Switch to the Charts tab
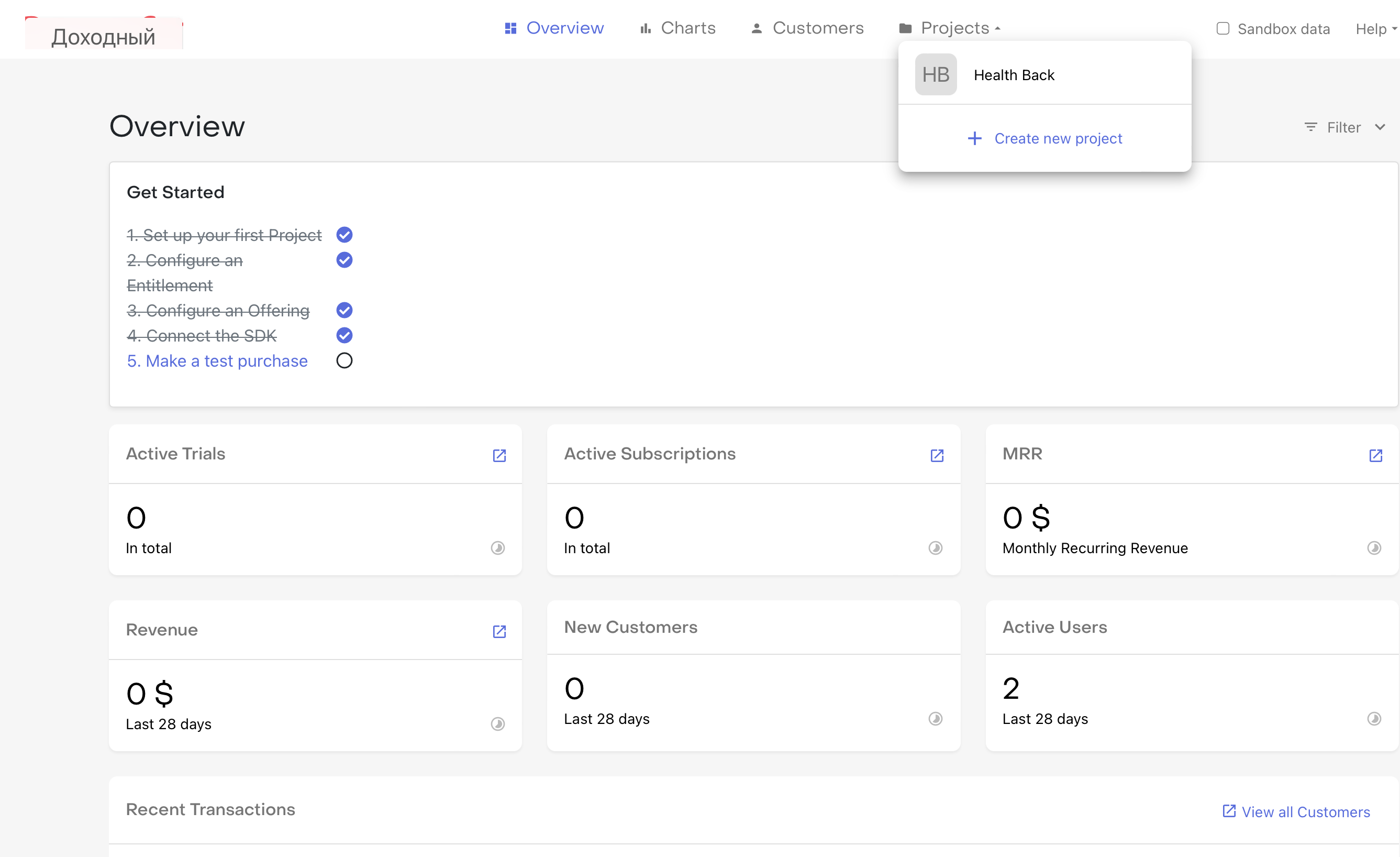The width and height of the screenshot is (1400, 857). (x=677, y=28)
